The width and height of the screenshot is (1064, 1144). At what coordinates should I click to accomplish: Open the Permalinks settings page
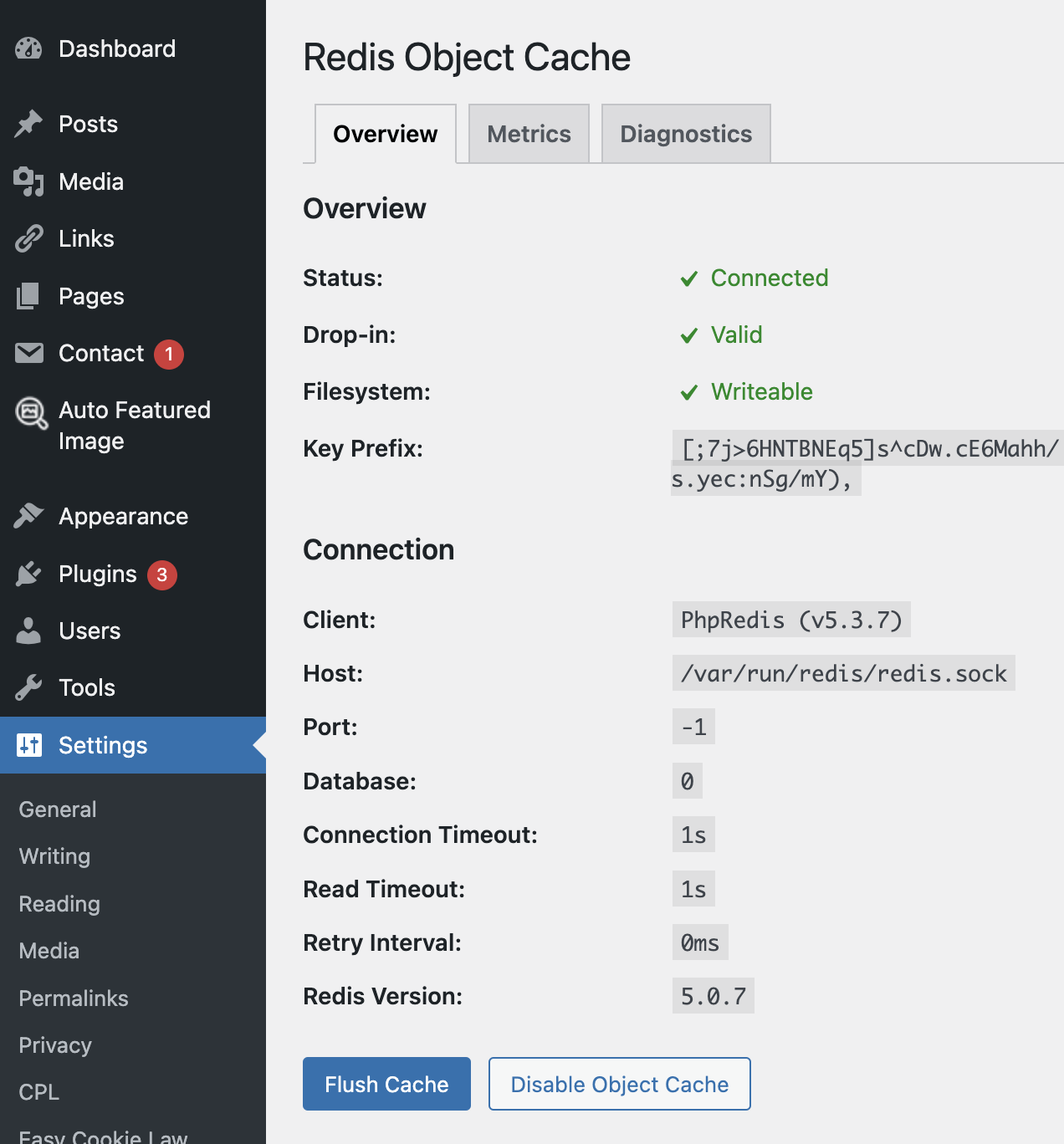(73, 998)
